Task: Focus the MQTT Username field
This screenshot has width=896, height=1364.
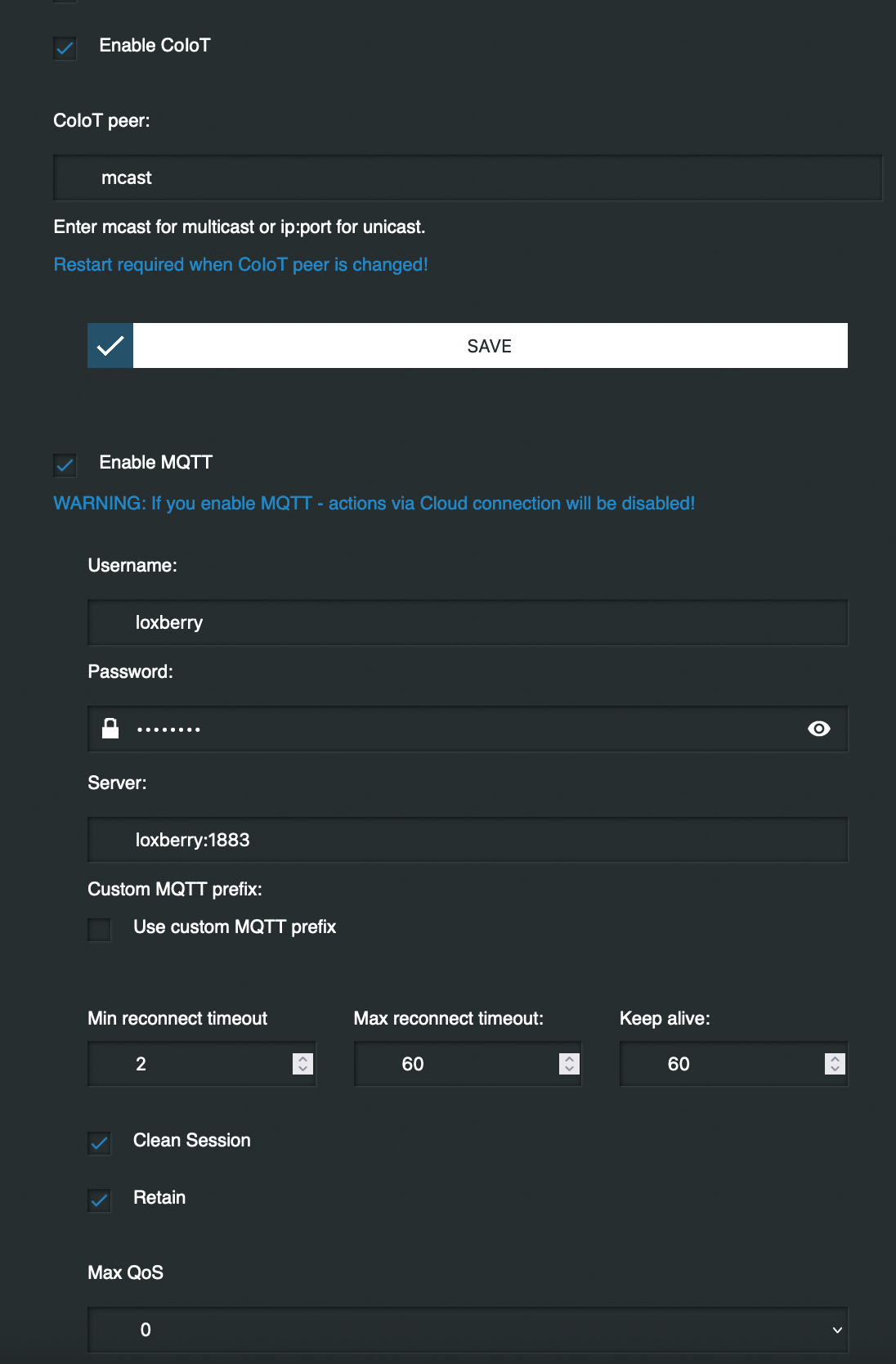Action: click(468, 623)
